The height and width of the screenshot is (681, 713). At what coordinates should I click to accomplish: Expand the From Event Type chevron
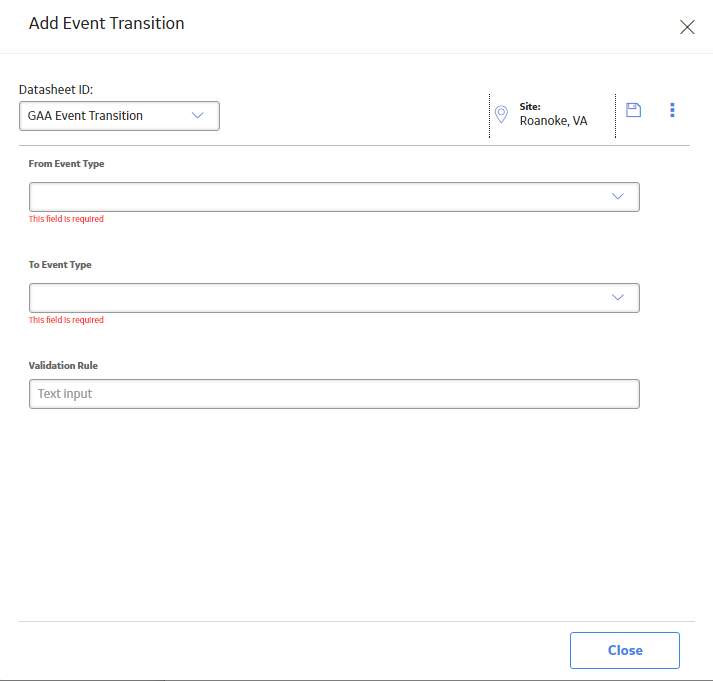618,196
